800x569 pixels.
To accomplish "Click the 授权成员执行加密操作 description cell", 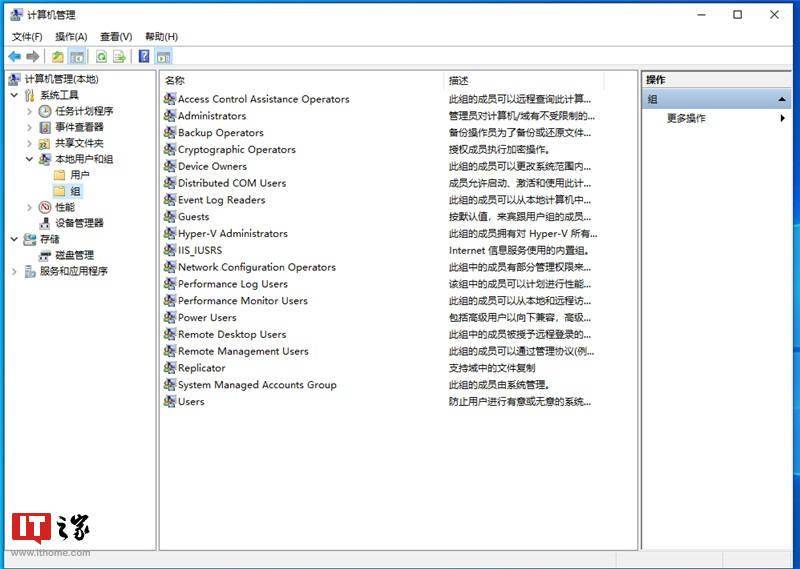I will click(x=499, y=150).
